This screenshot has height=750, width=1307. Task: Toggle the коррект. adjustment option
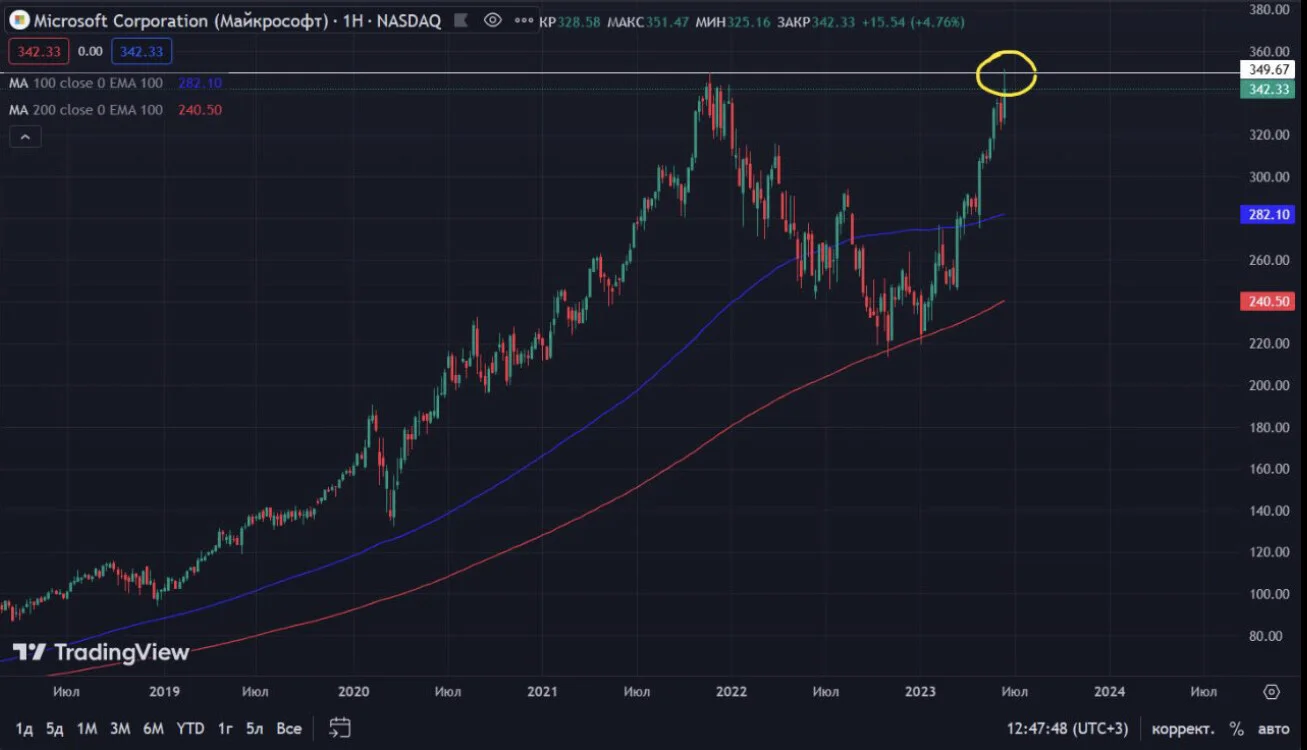tap(1182, 728)
